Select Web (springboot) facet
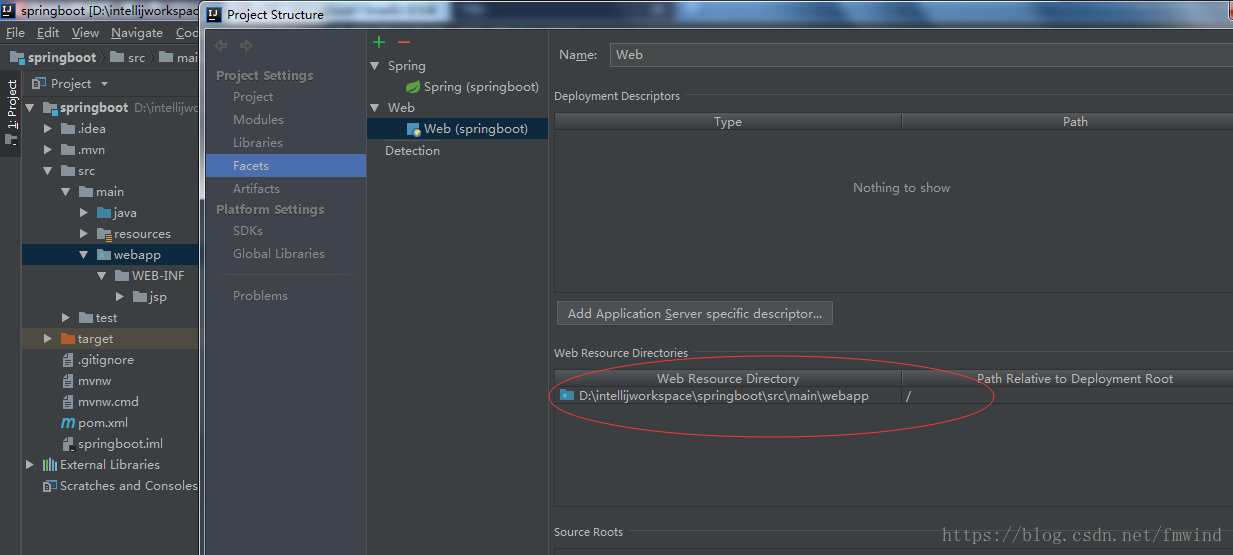Viewport: 1233px width, 555px height. (x=457, y=129)
